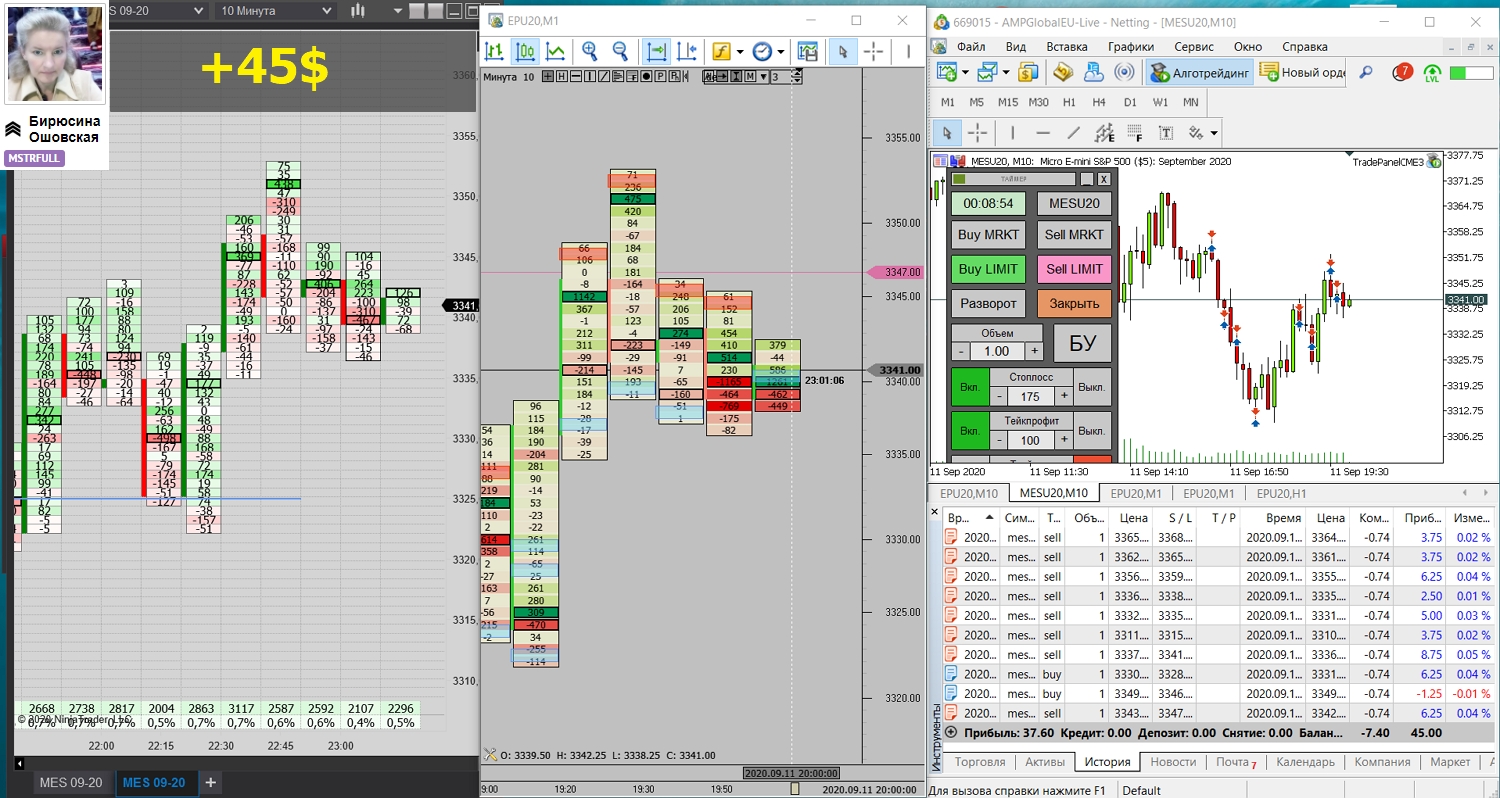Screen dimensions: 1500x798
Task: Click Buy MRKT in the trade panel
Action: tap(988, 235)
